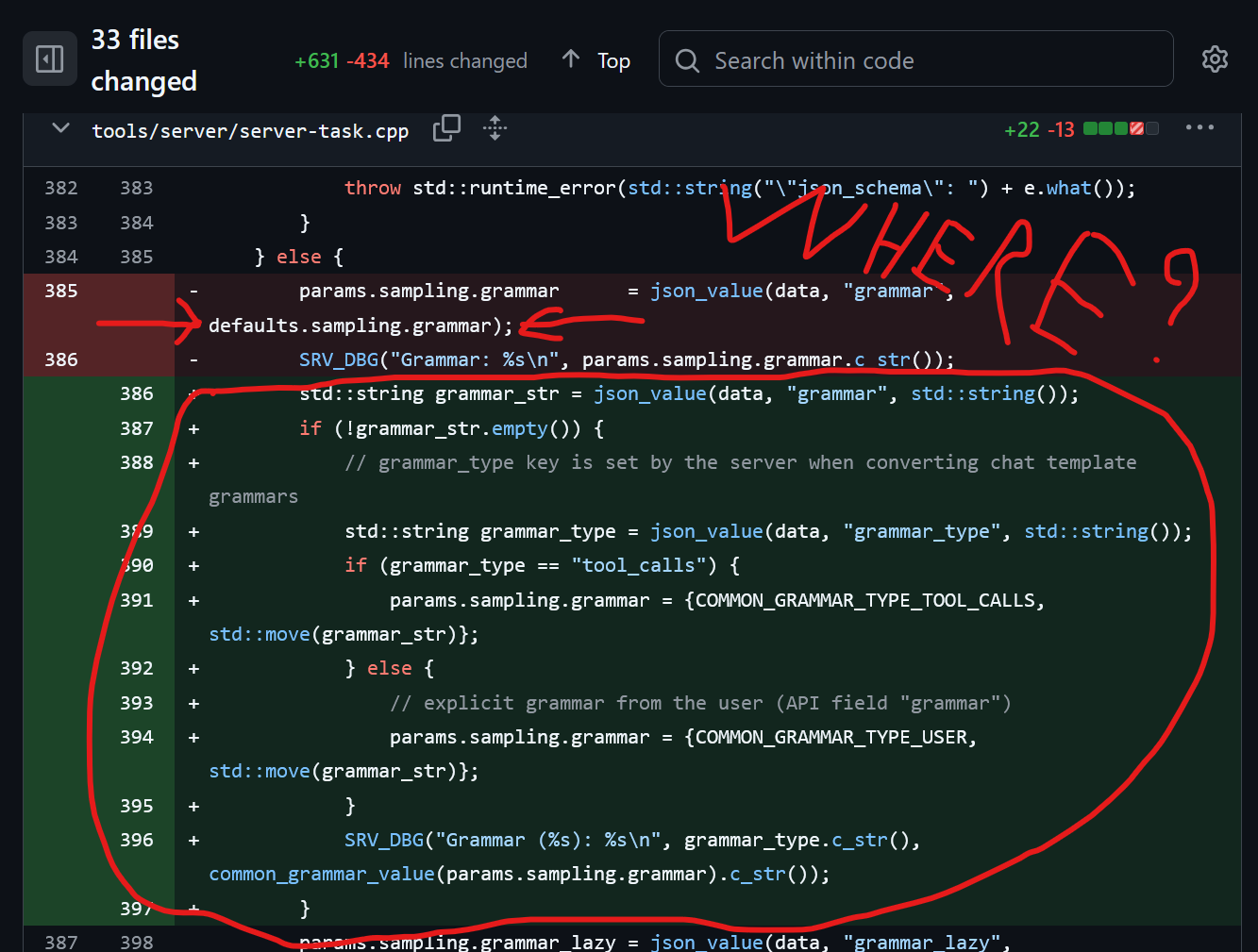Select added line number 395
Viewport: 1258px width, 952px height.
click(x=137, y=806)
